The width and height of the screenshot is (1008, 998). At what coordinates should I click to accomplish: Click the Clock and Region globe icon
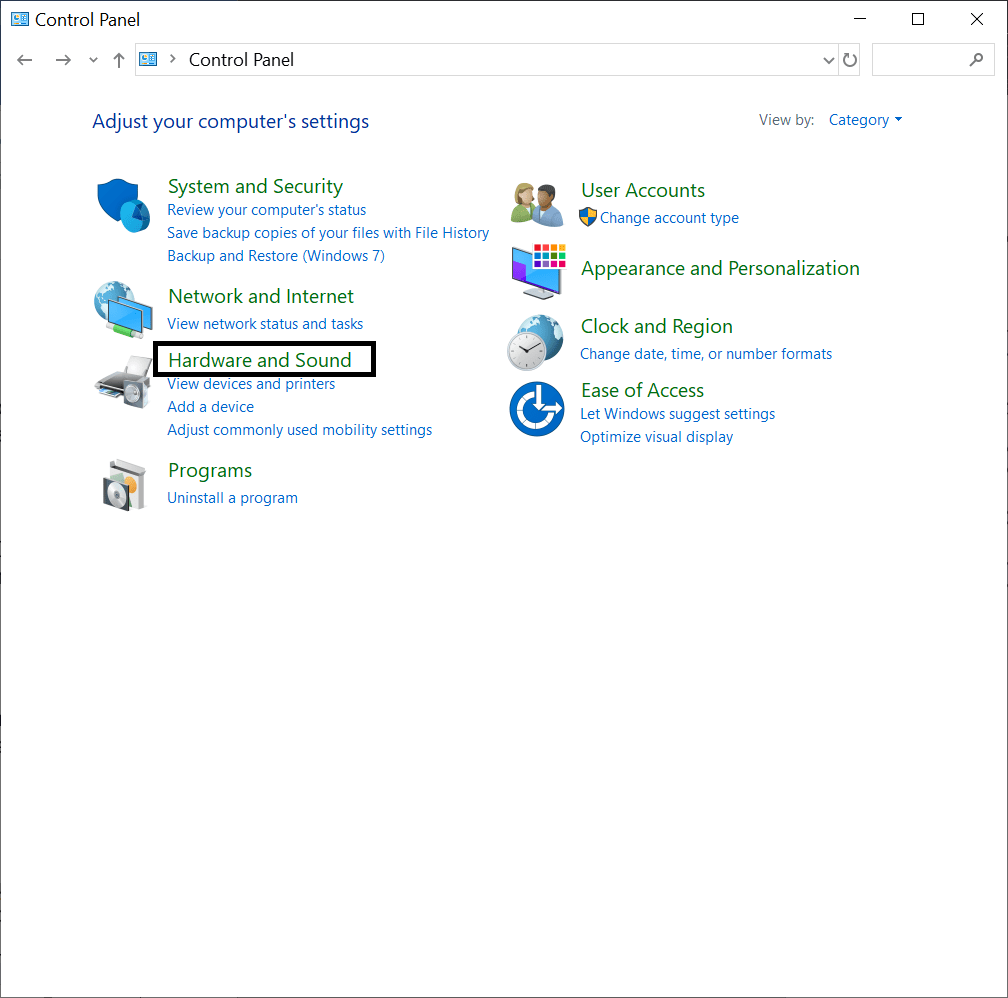[x=537, y=340]
